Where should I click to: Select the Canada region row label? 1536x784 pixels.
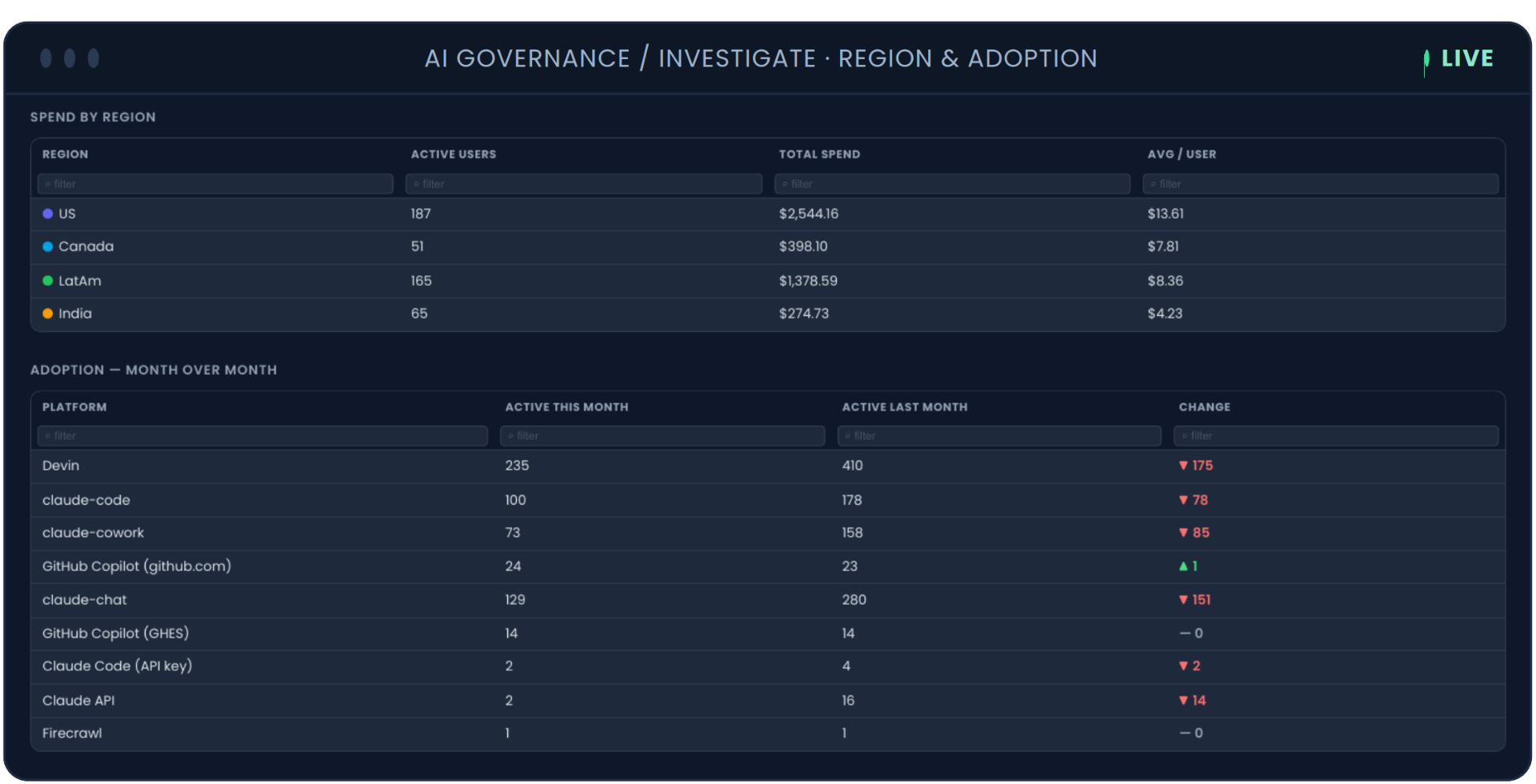86,246
